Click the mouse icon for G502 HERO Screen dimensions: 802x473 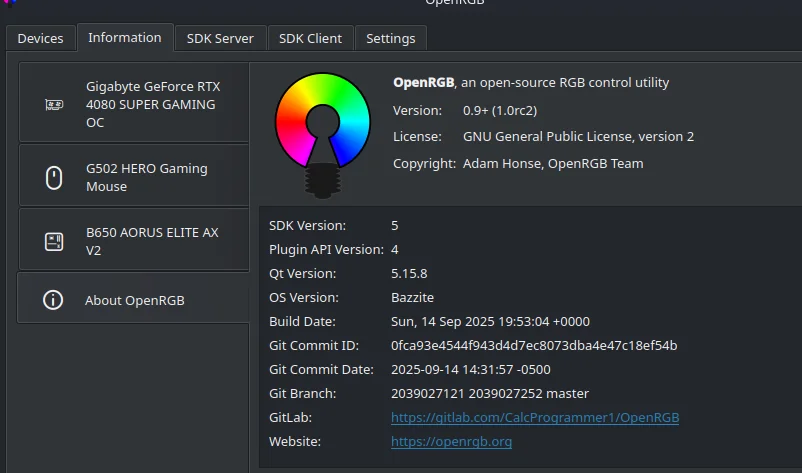(x=54, y=177)
